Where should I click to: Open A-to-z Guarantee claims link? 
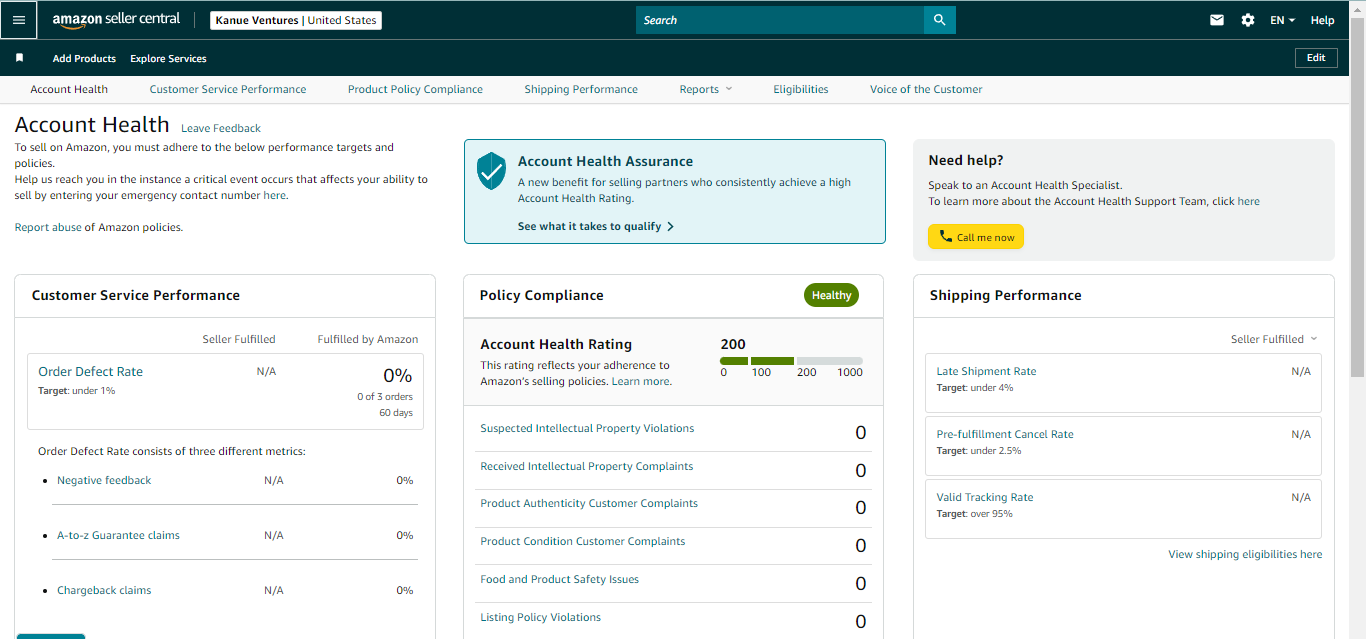(x=118, y=535)
